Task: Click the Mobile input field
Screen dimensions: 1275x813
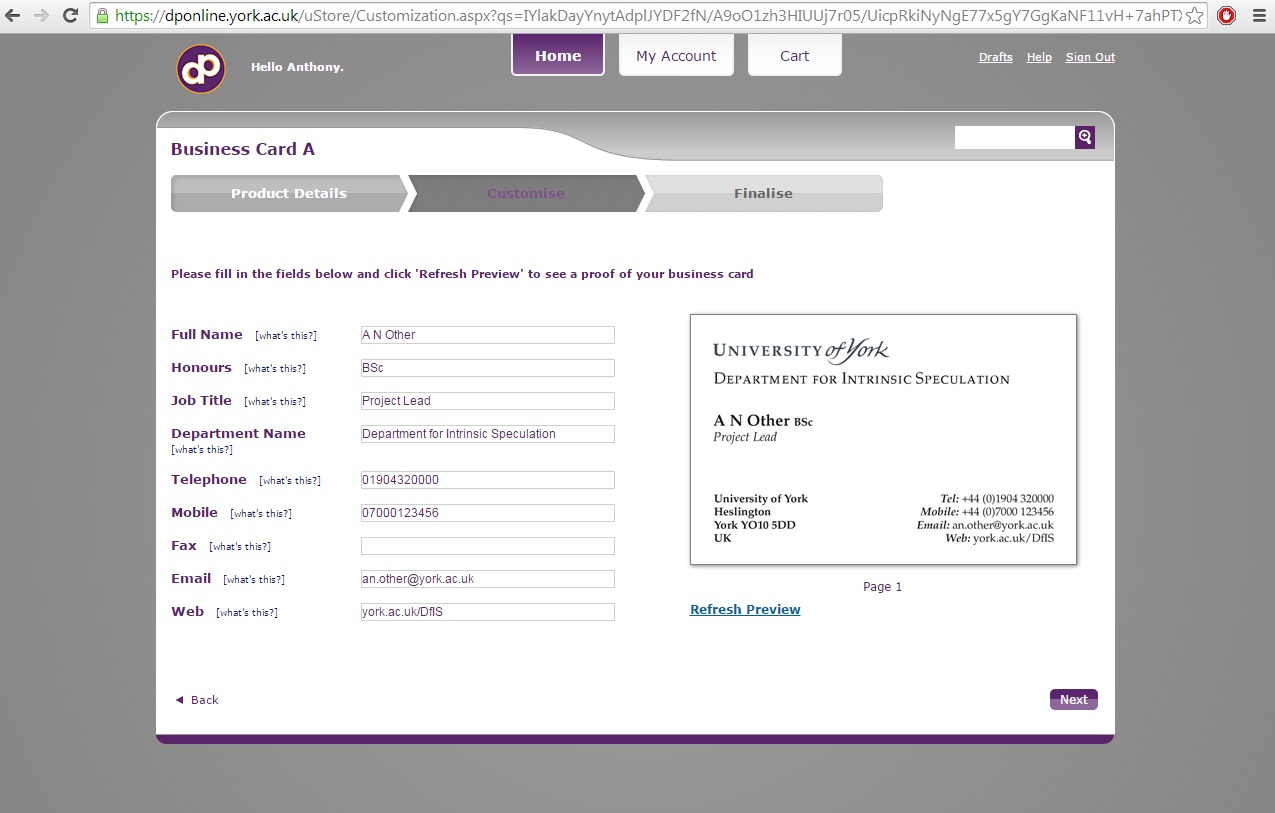Action: [x=488, y=513]
